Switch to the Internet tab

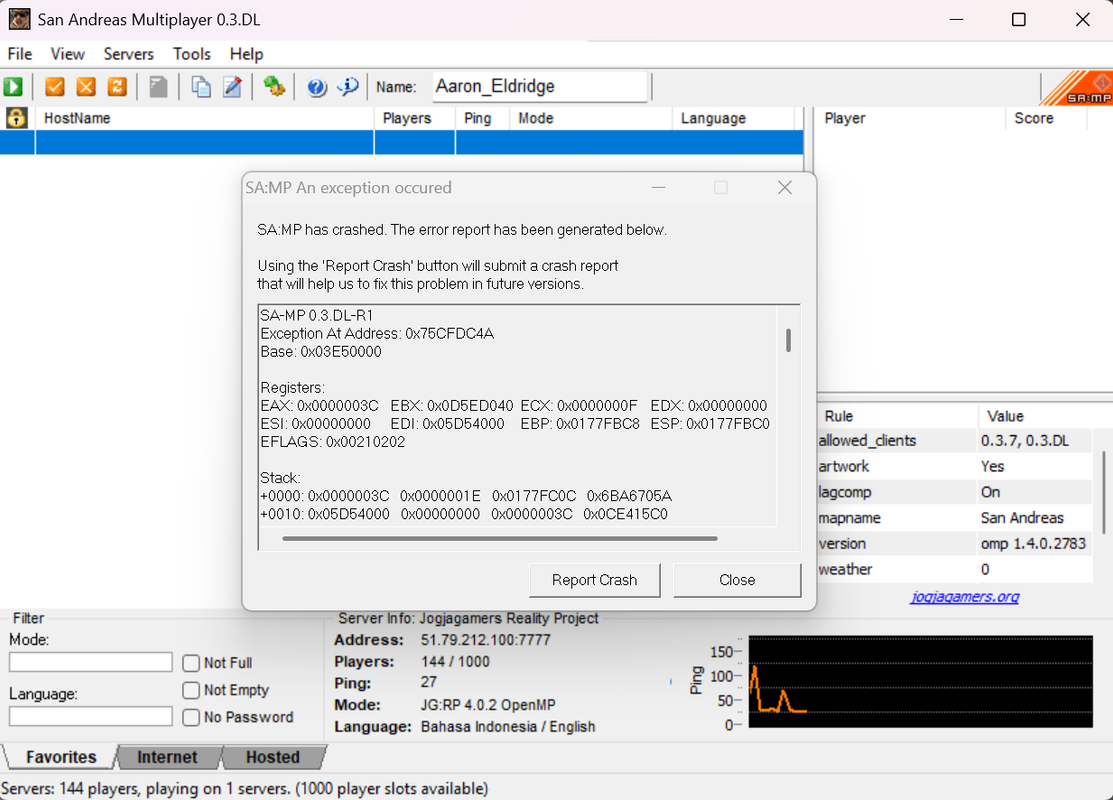[x=167, y=757]
